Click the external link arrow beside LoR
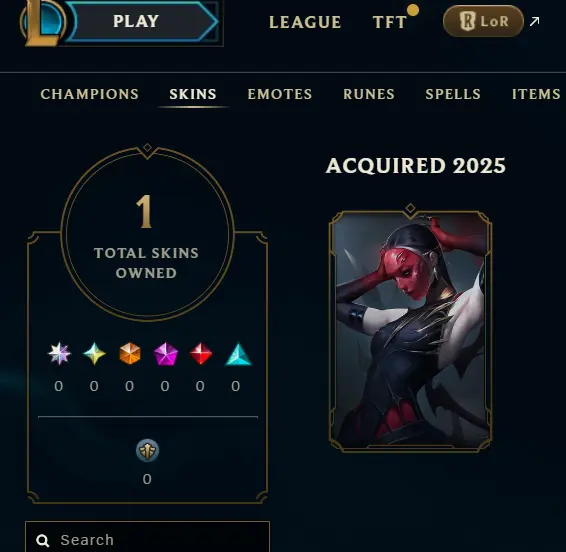This screenshot has width=566, height=552. click(534, 21)
